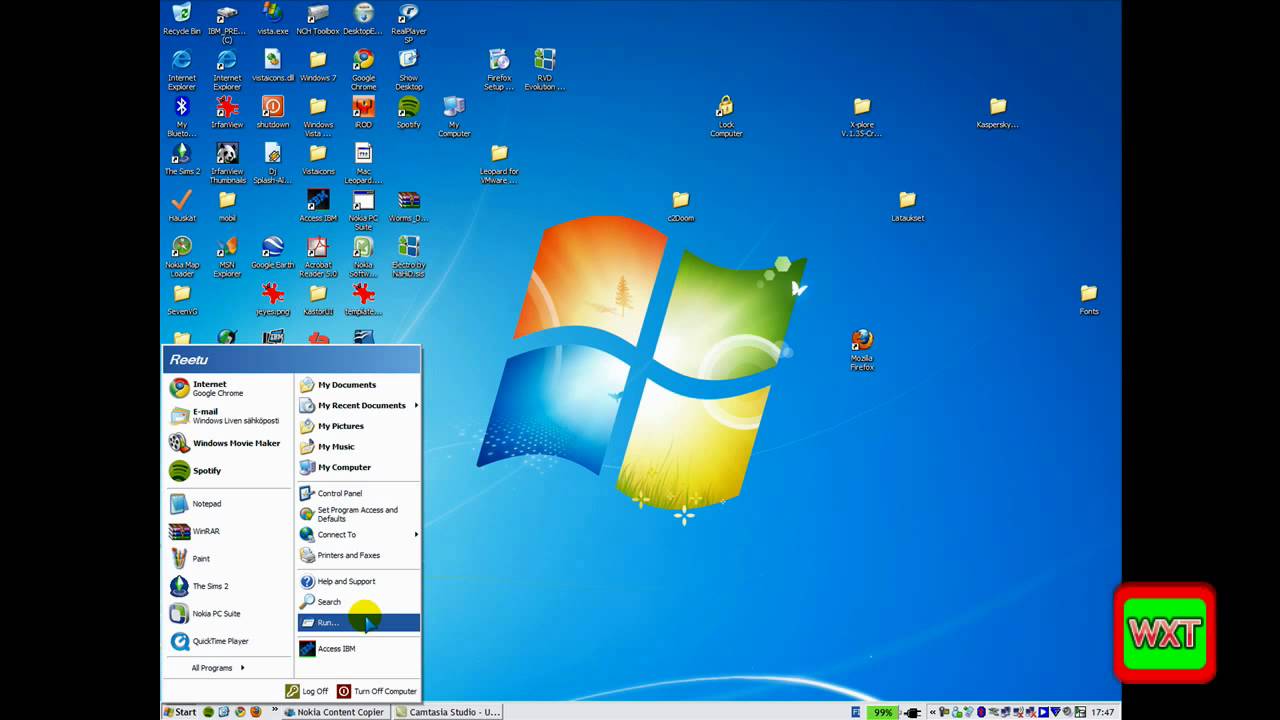Open Internet Google Chrome in Start menu
This screenshot has width=1280, height=720.
228,388
